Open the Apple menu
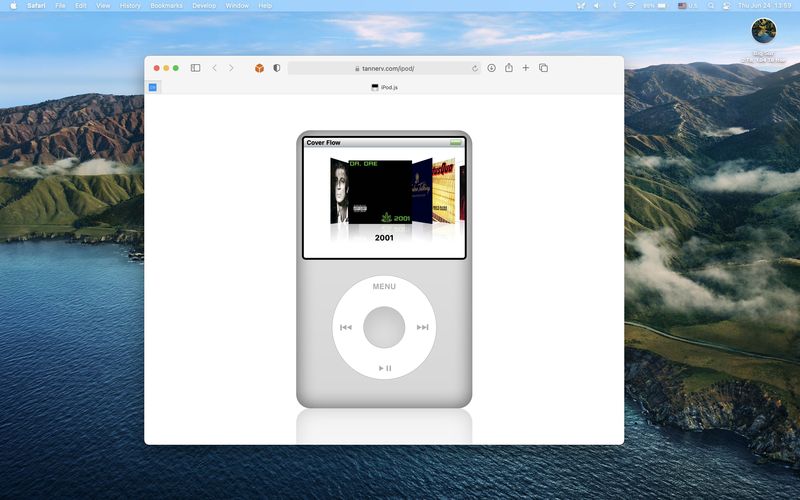This screenshot has height=500, width=800. click(x=13, y=6)
